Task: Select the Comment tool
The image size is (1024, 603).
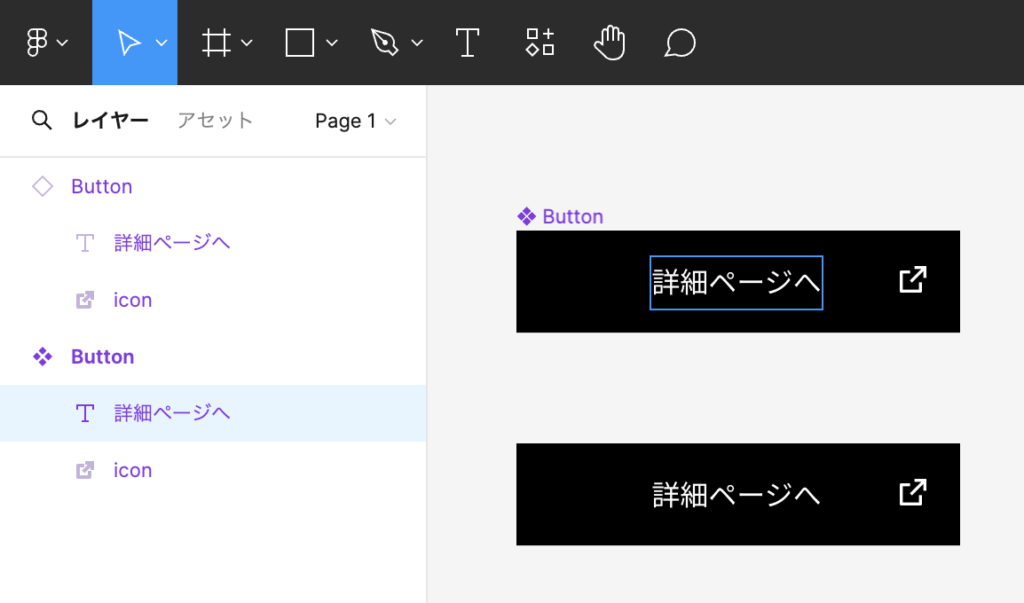Action: coord(680,43)
